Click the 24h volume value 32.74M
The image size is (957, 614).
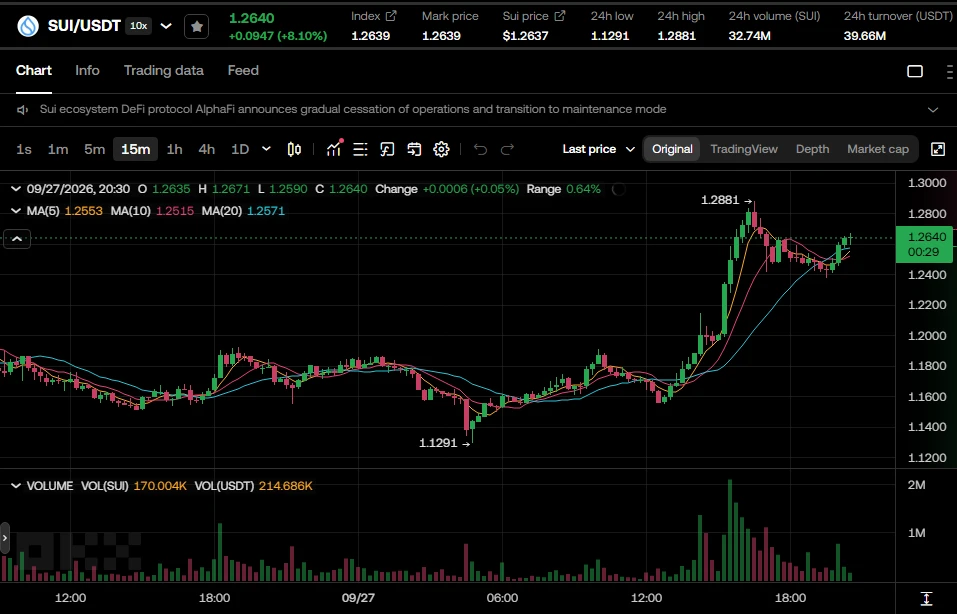point(749,36)
